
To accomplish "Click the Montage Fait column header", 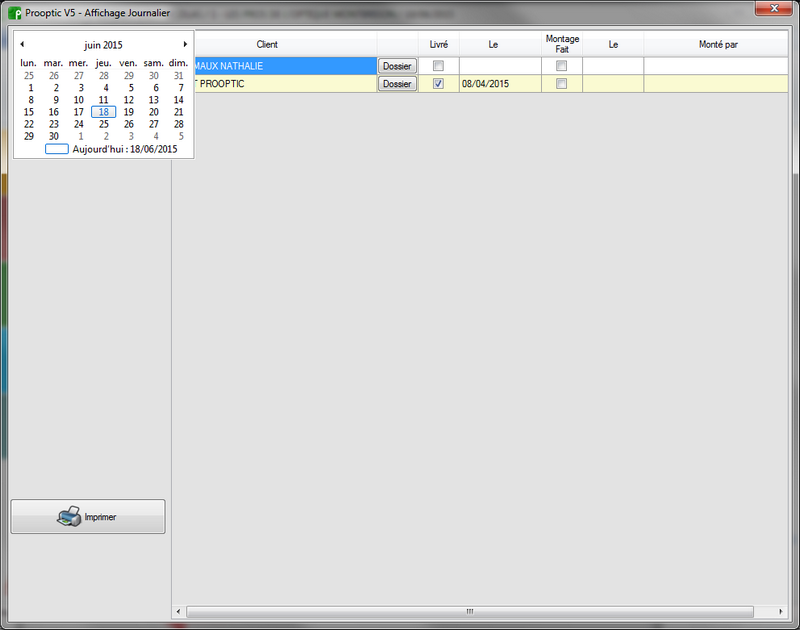I will point(562,44).
